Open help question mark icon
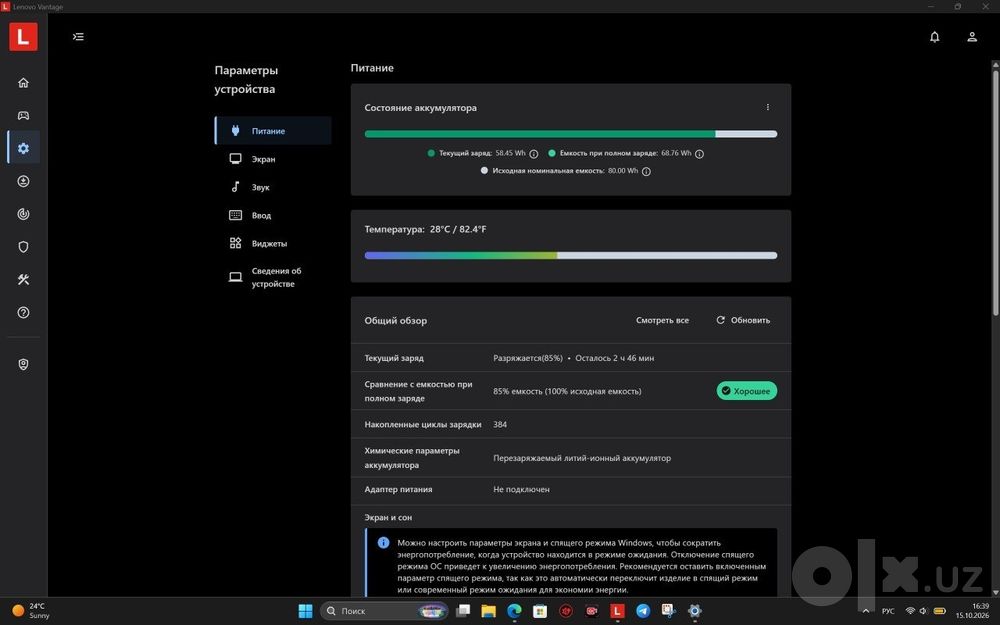This screenshot has width=1000, height=625. click(x=24, y=312)
